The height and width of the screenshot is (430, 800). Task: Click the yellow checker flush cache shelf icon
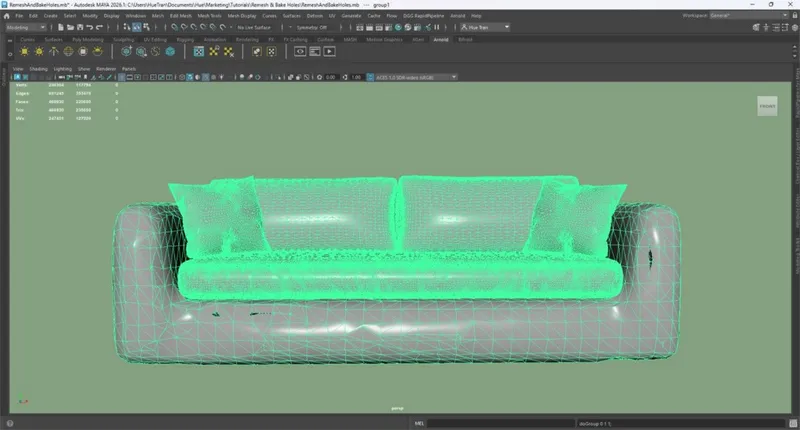coord(229,52)
